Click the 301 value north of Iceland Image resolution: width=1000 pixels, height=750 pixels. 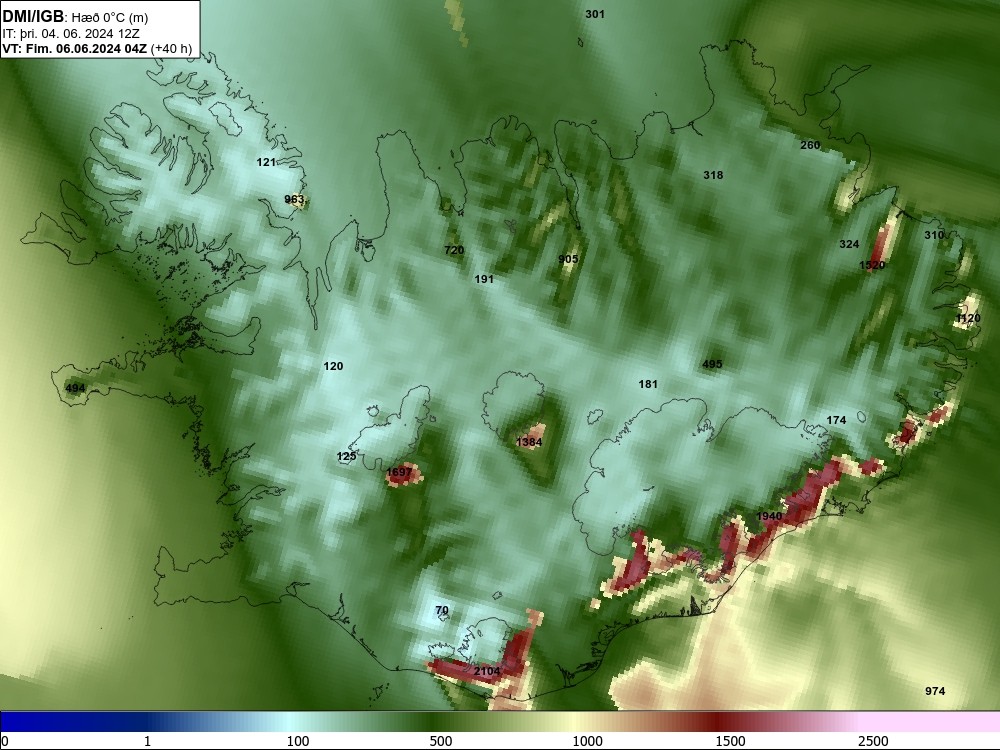point(595,14)
